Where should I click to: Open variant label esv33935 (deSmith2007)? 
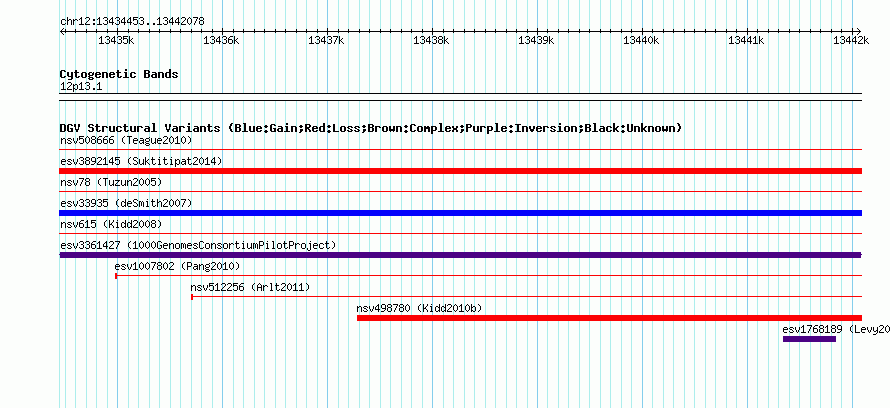tap(126, 203)
